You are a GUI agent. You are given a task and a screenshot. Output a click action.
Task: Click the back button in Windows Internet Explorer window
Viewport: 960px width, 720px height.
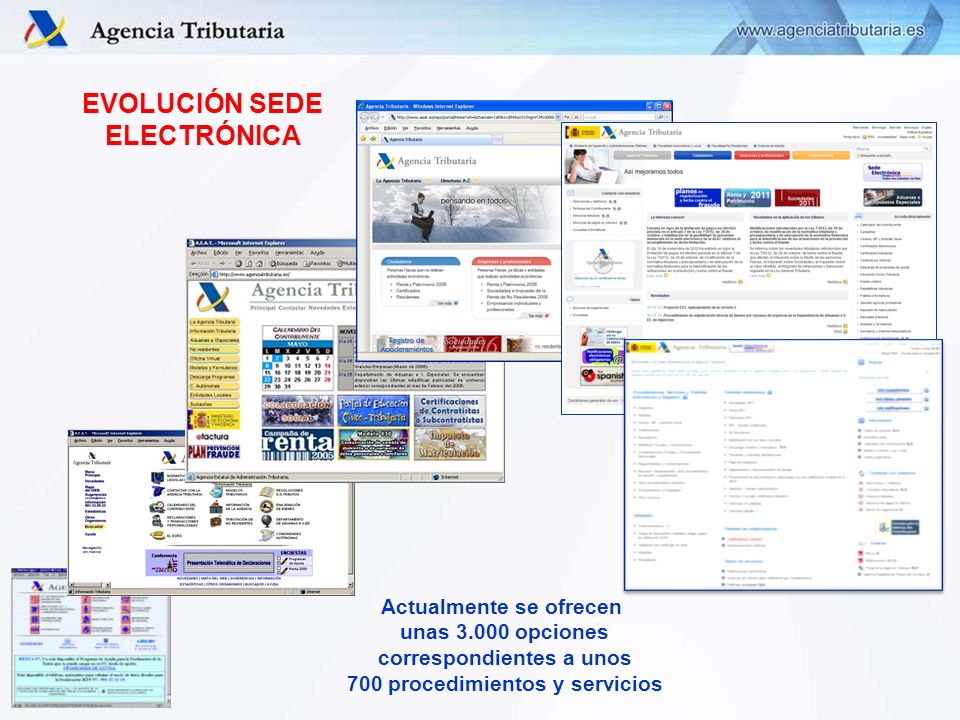(x=365, y=117)
